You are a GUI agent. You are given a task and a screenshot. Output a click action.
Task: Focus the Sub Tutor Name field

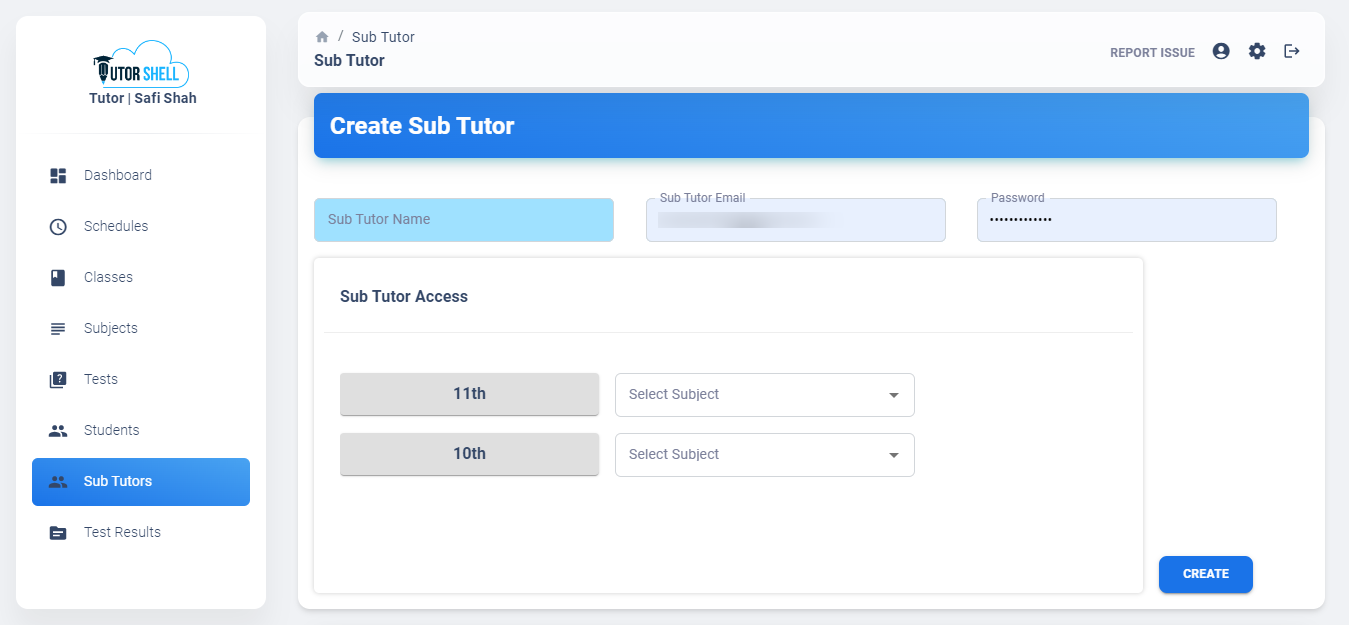click(x=464, y=220)
